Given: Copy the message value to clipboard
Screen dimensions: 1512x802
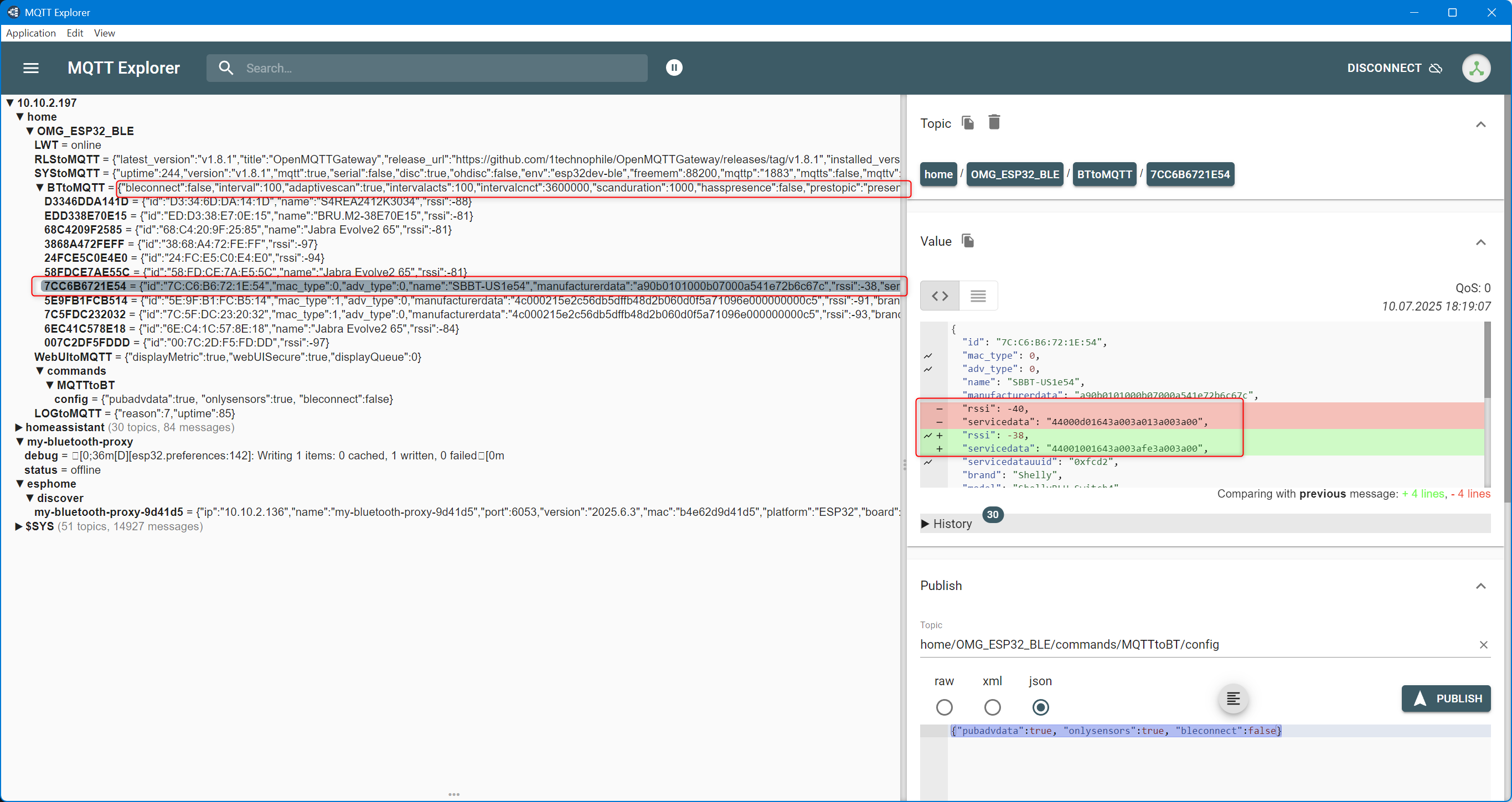Looking at the screenshot, I should click(x=968, y=241).
